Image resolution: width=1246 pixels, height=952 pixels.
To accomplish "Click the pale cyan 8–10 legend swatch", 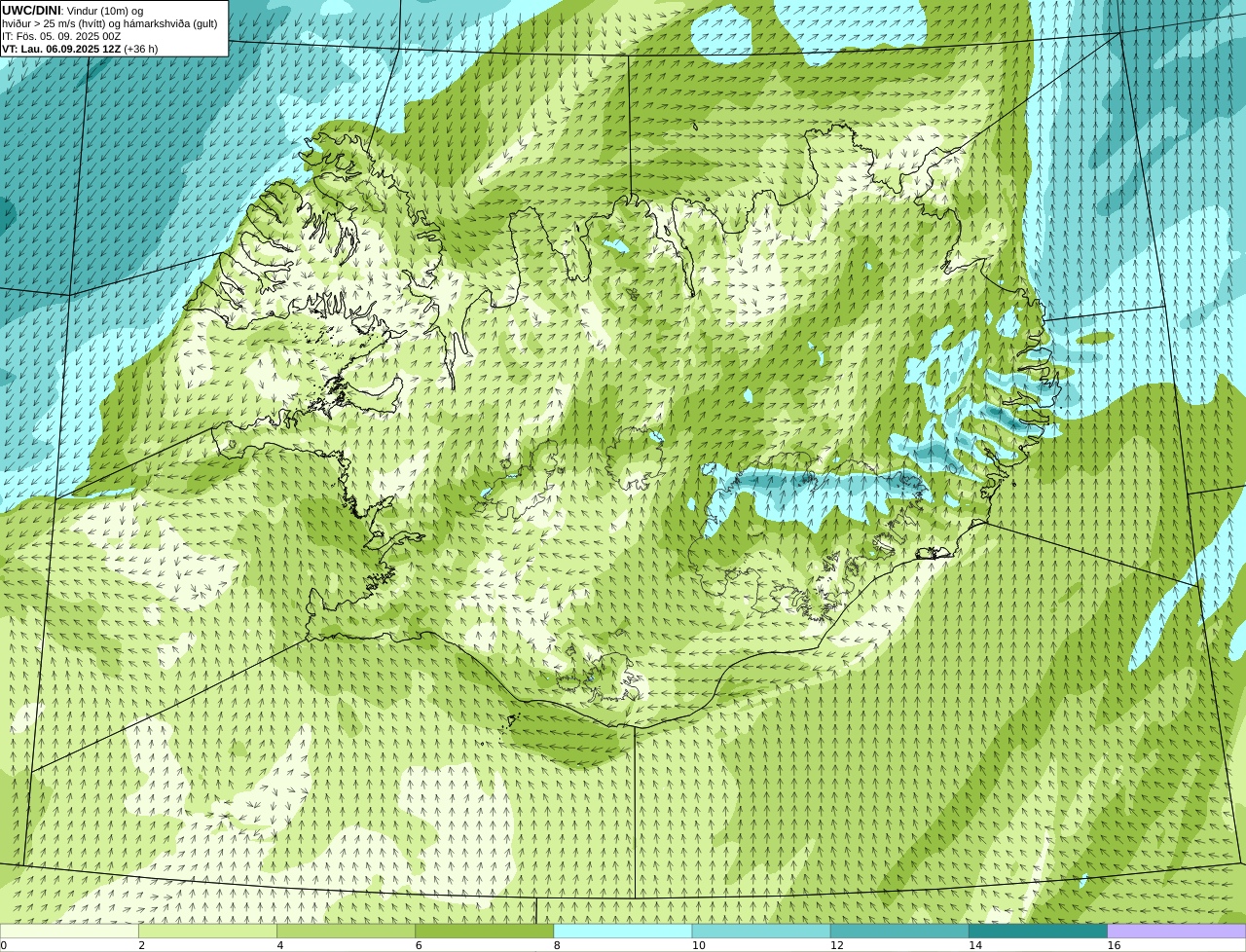I will (x=623, y=931).
